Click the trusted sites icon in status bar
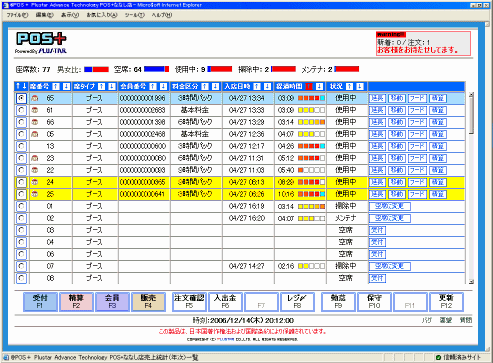 (438, 357)
